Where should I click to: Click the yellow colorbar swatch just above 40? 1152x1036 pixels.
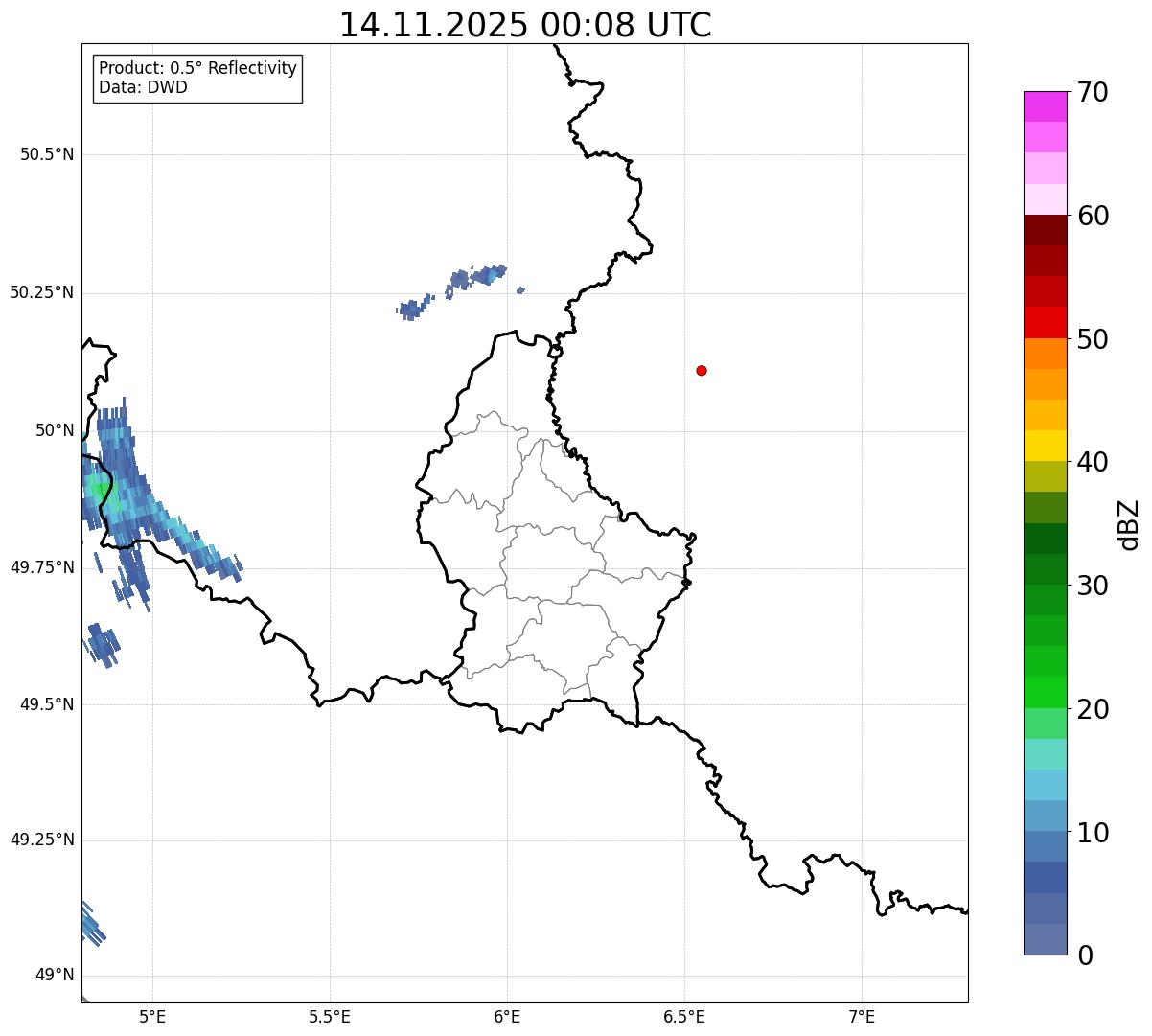(x=1045, y=446)
